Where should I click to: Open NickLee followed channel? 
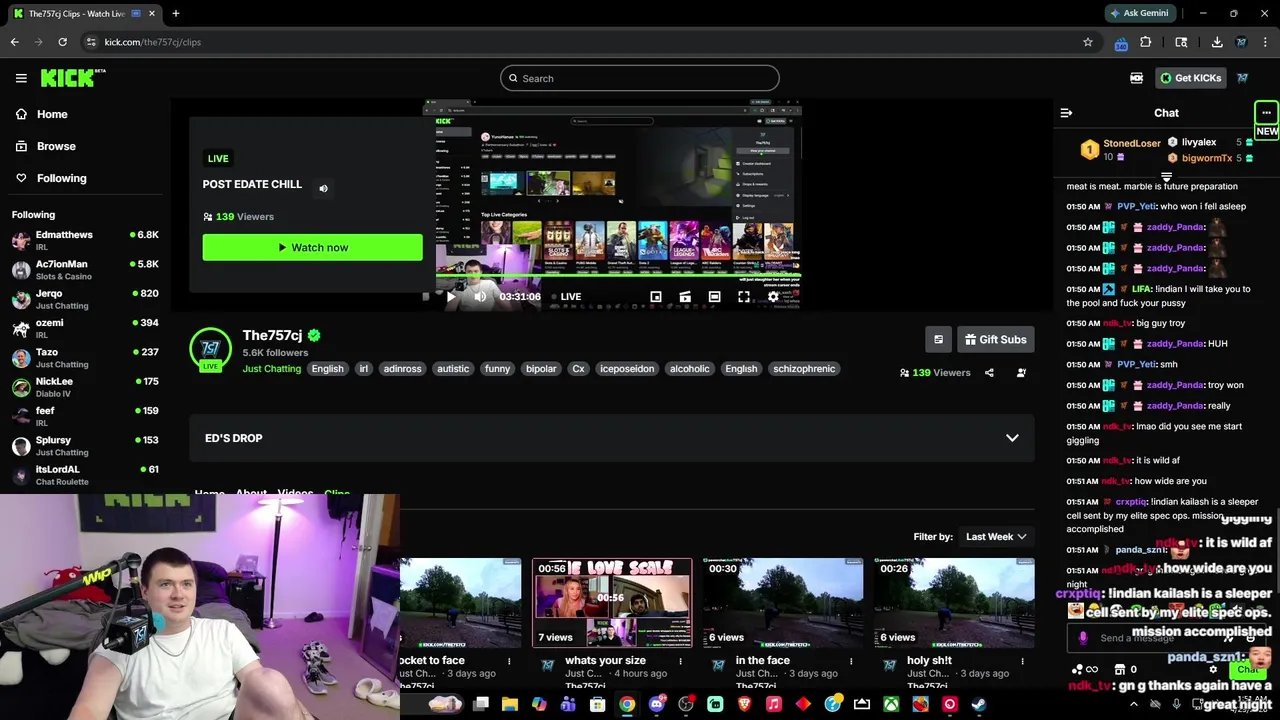[x=85, y=387]
